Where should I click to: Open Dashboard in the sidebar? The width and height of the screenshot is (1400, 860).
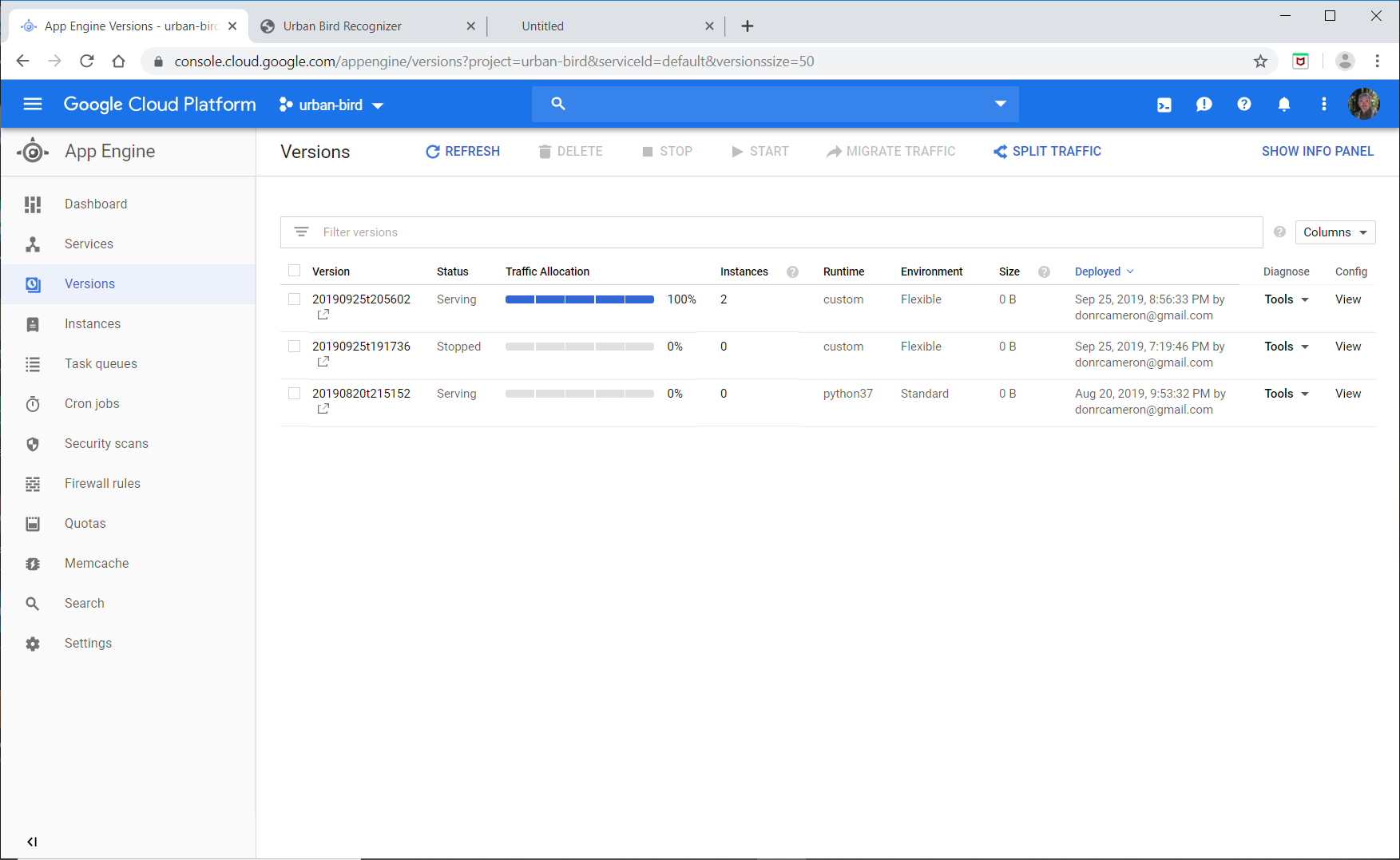[x=128, y=204]
